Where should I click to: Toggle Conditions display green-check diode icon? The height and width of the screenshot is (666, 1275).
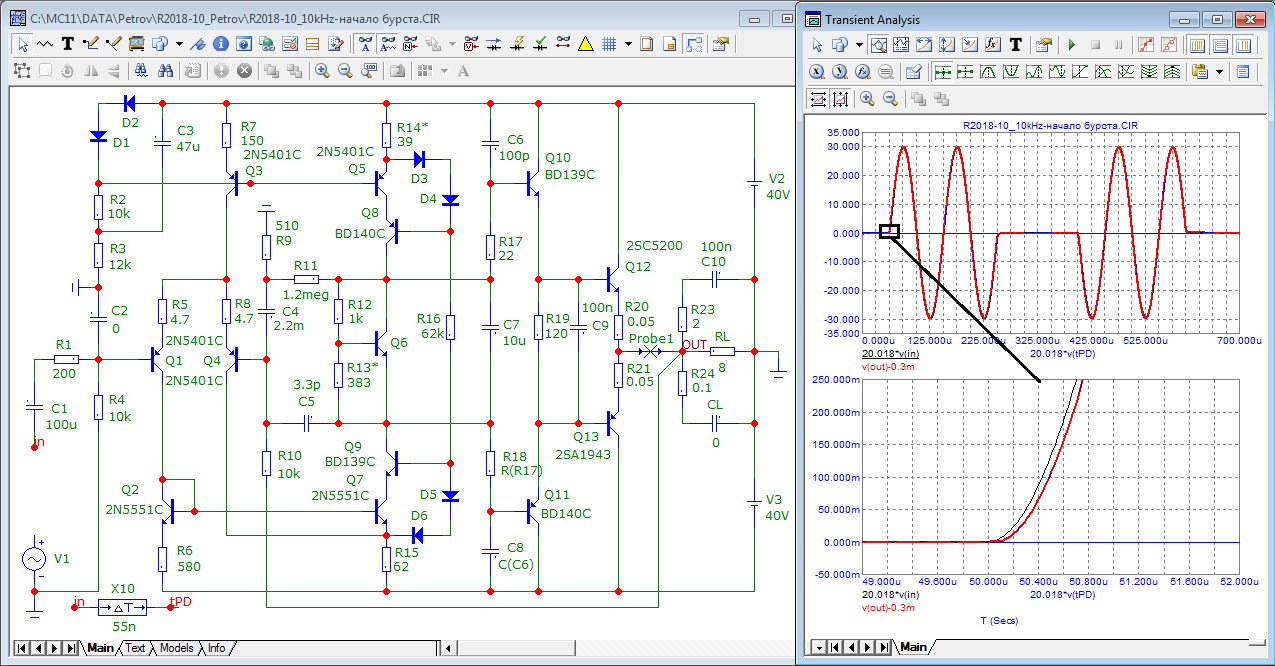(540, 44)
